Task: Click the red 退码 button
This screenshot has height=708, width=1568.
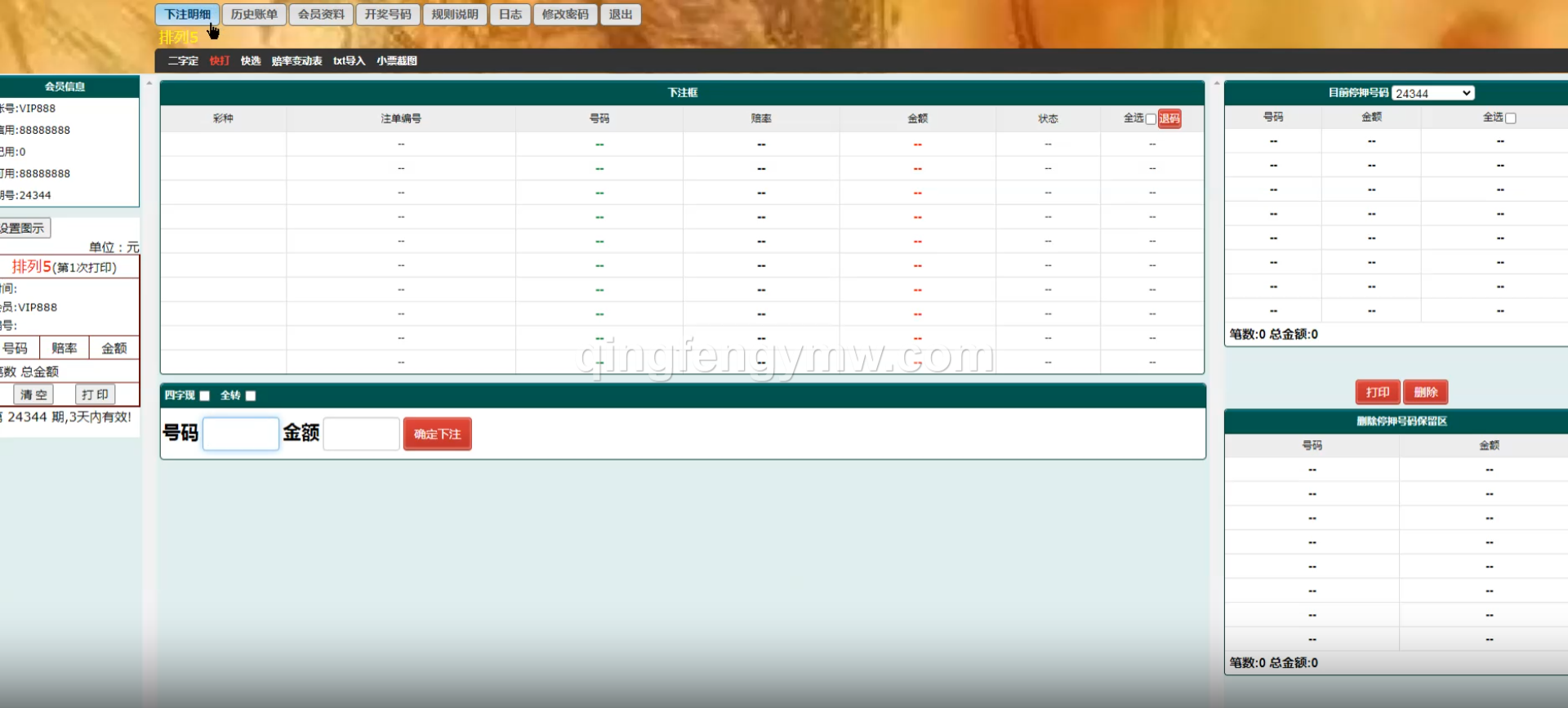Action: (x=1169, y=119)
